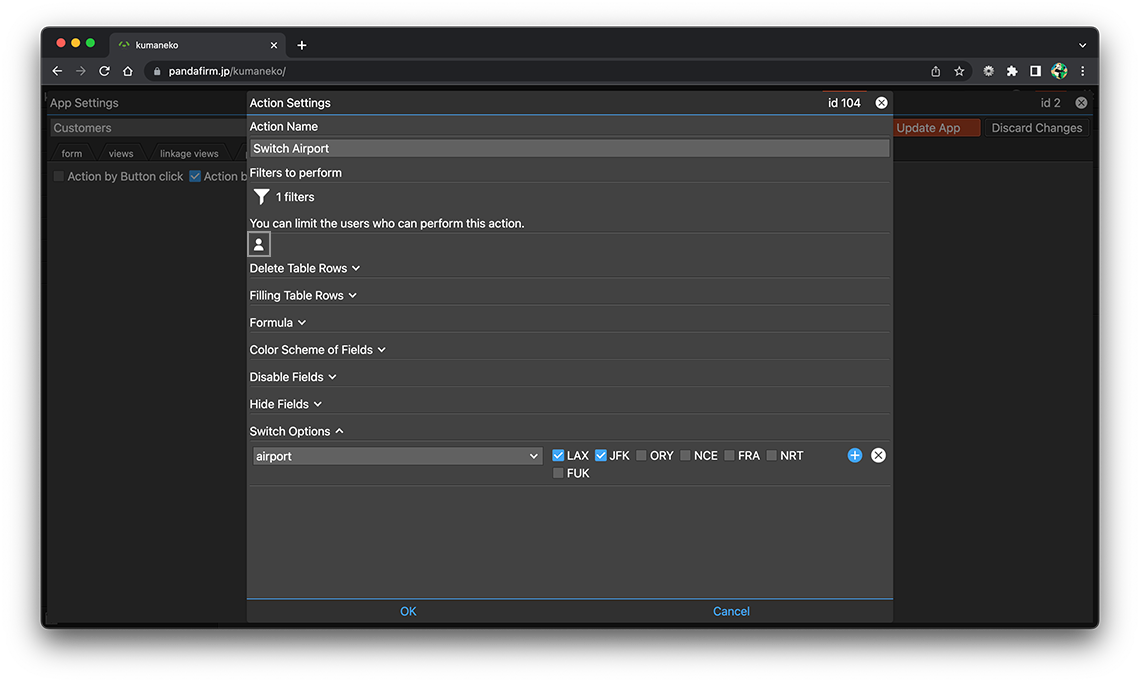Bookmark this page with star icon
Screen dimensions: 1140x683
coord(959,71)
